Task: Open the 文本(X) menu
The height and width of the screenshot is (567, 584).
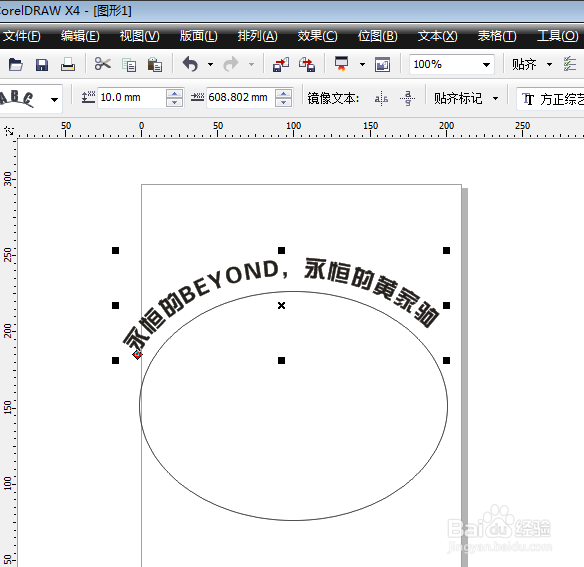Action: click(437, 36)
